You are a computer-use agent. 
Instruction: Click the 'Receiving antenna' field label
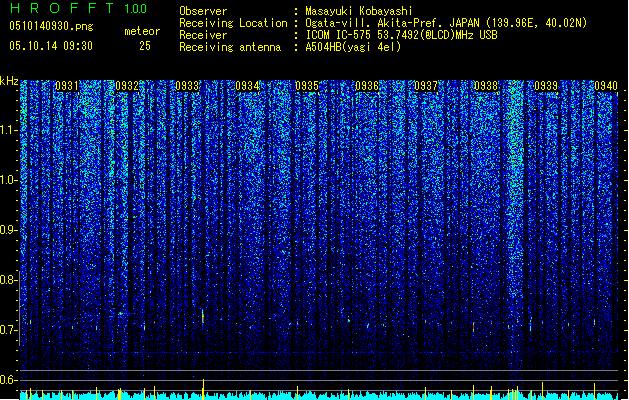coord(230,47)
